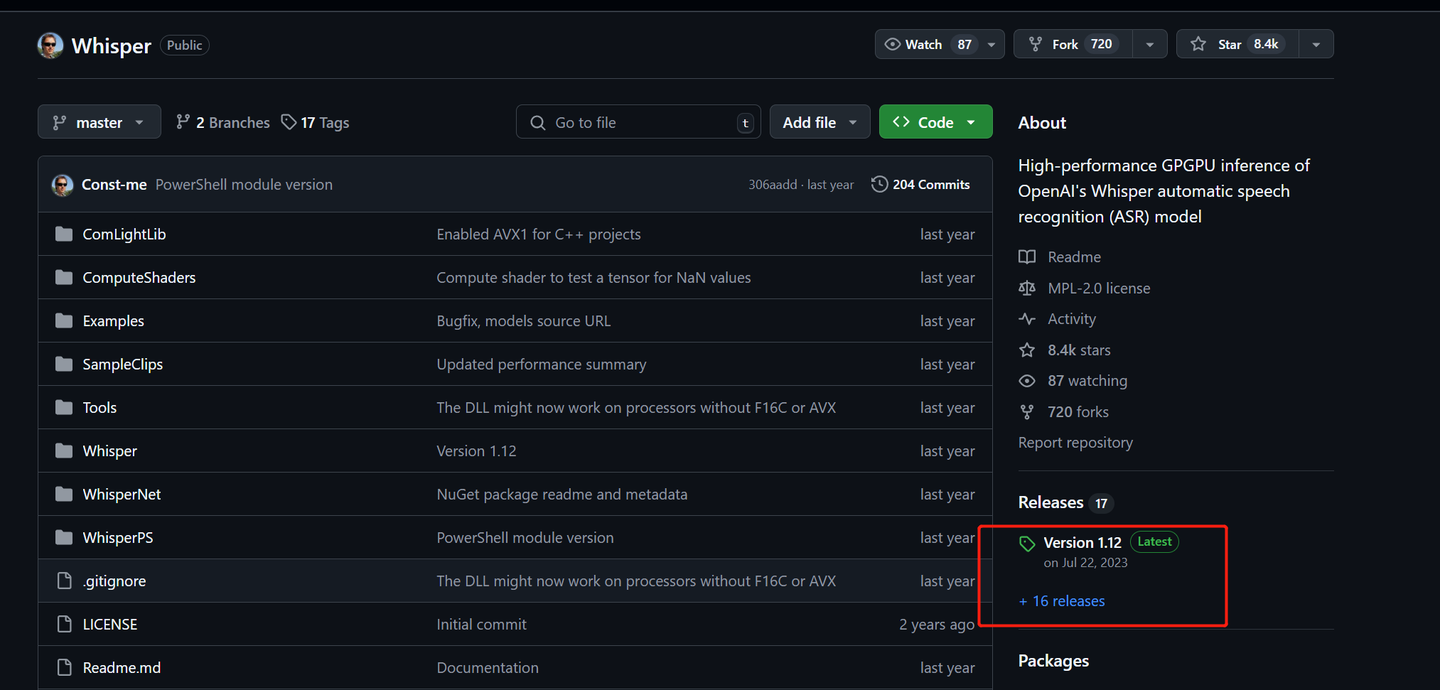Screen dimensions: 1440x690
Task: Click the Activity pulse icon
Action: click(x=1027, y=319)
